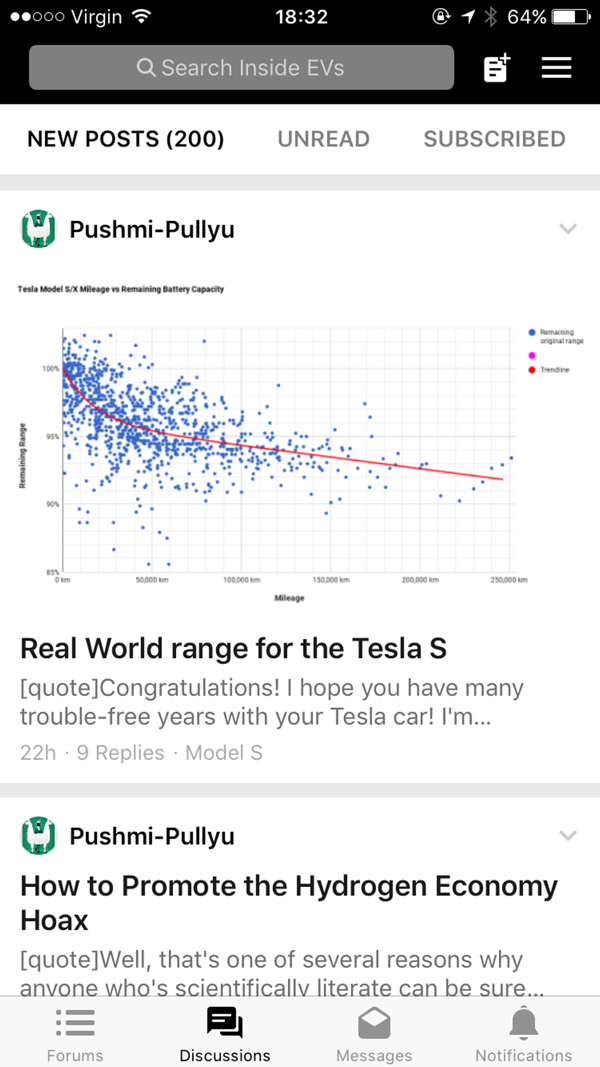Image resolution: width=600 pixels, height=1067 pixels.
Task: Open the Discussions chat icon
Action: point(224,1023)
